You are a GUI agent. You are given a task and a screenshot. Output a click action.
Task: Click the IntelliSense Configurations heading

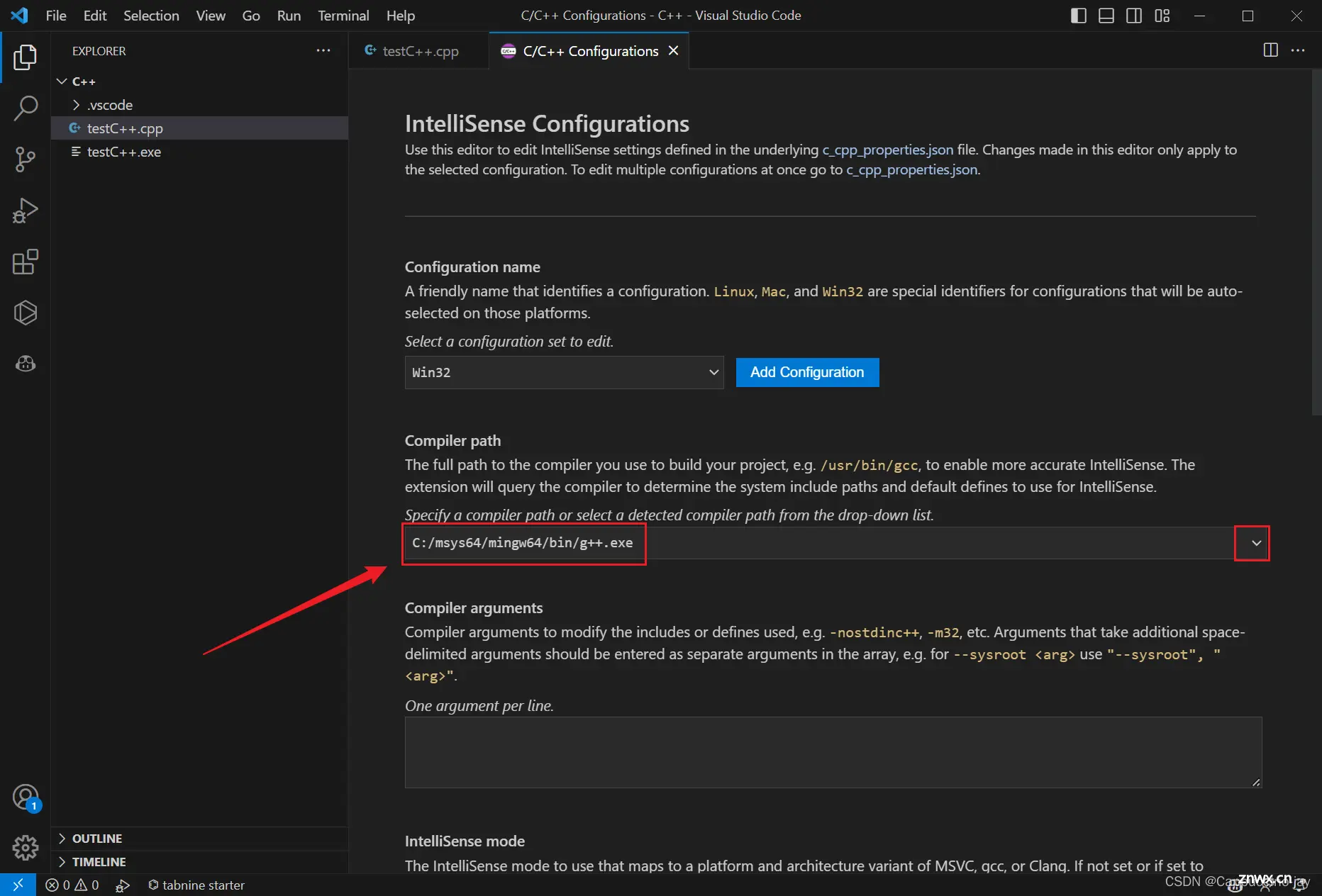coord(547,123)
